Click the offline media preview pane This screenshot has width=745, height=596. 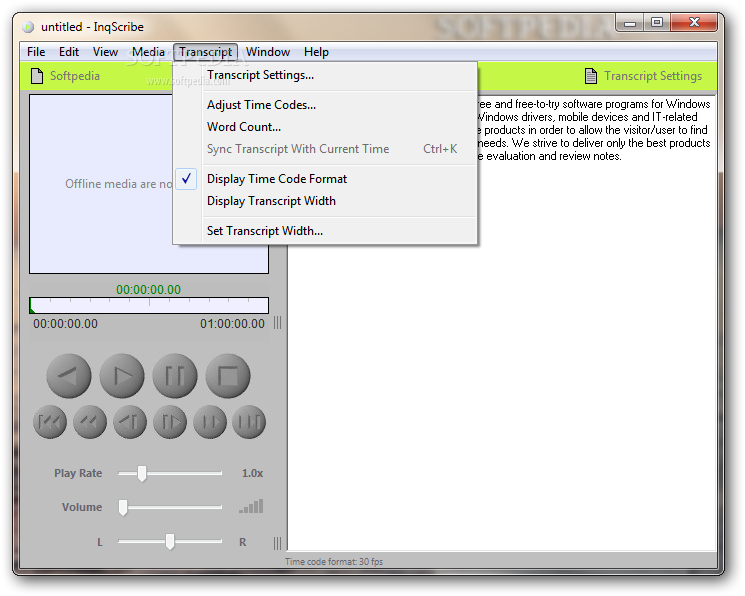[x=149, y=183]
